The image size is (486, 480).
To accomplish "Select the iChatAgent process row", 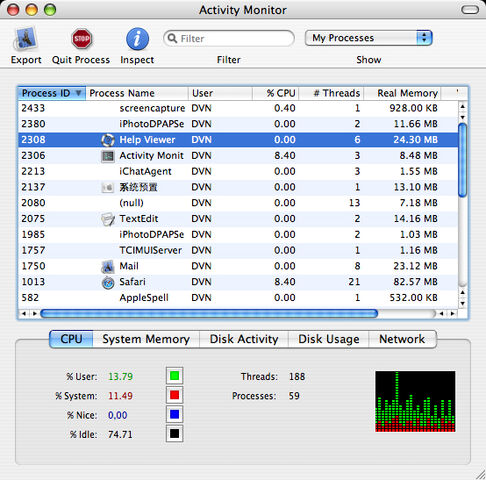I will pyautogui.click(x=238, y=171).
